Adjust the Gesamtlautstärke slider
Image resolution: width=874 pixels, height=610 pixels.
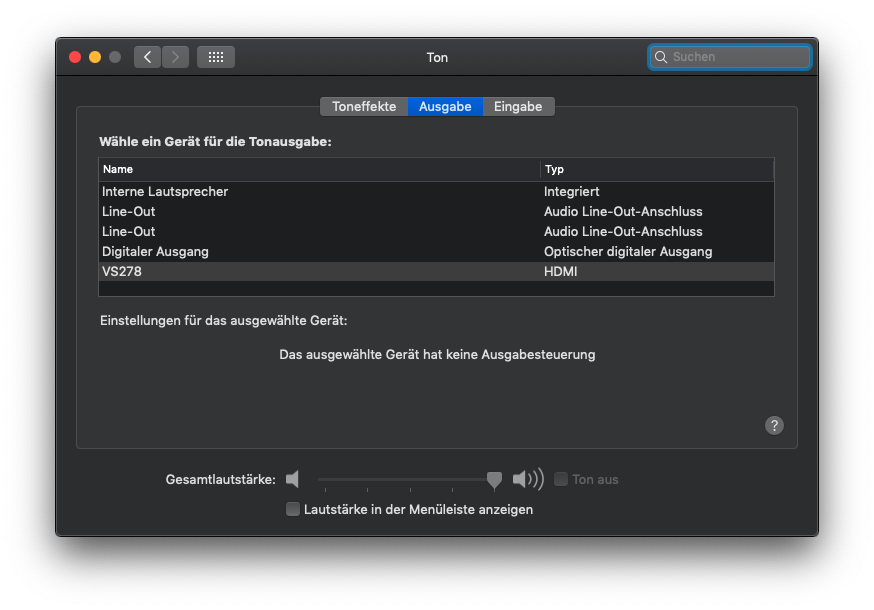click(x=494, y=481)
